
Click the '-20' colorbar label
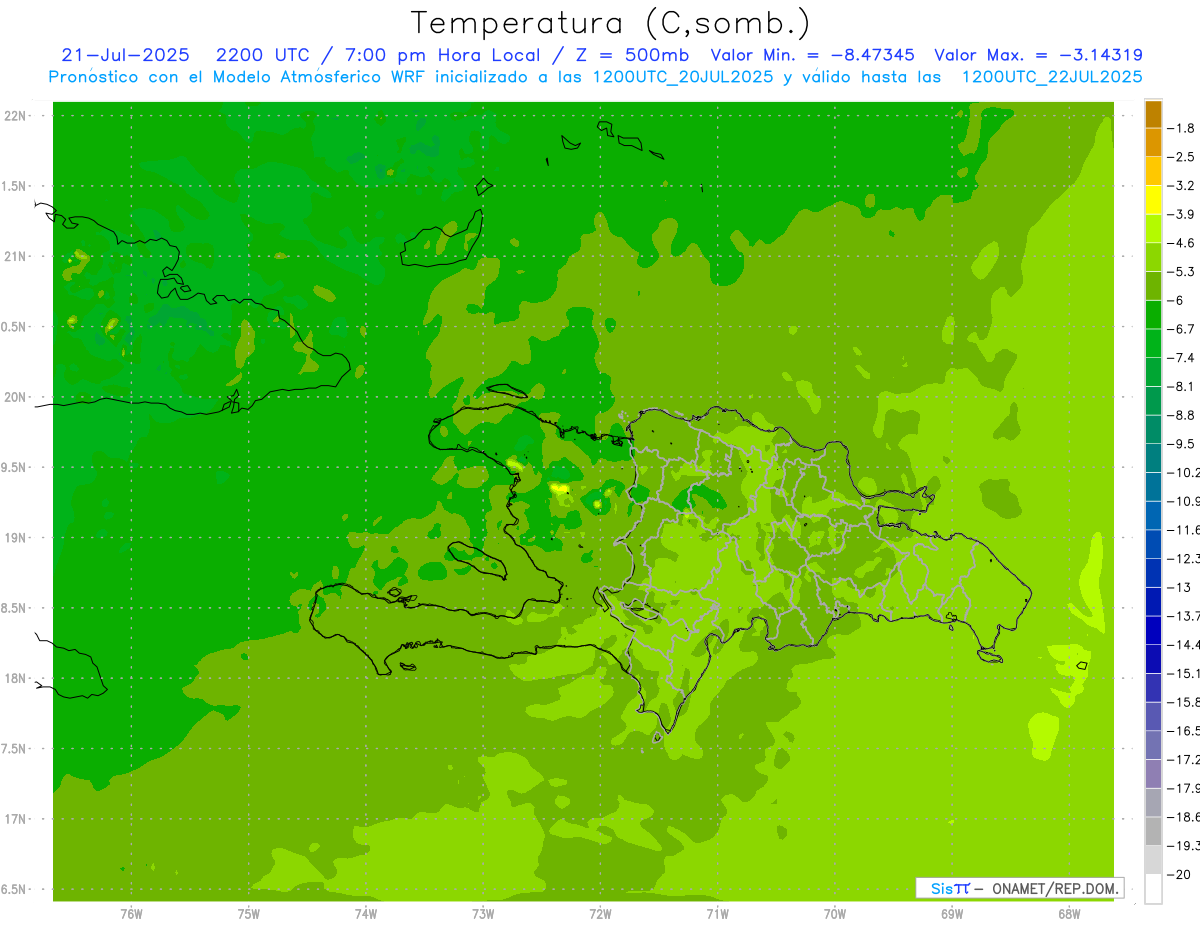coord(1179,874)
